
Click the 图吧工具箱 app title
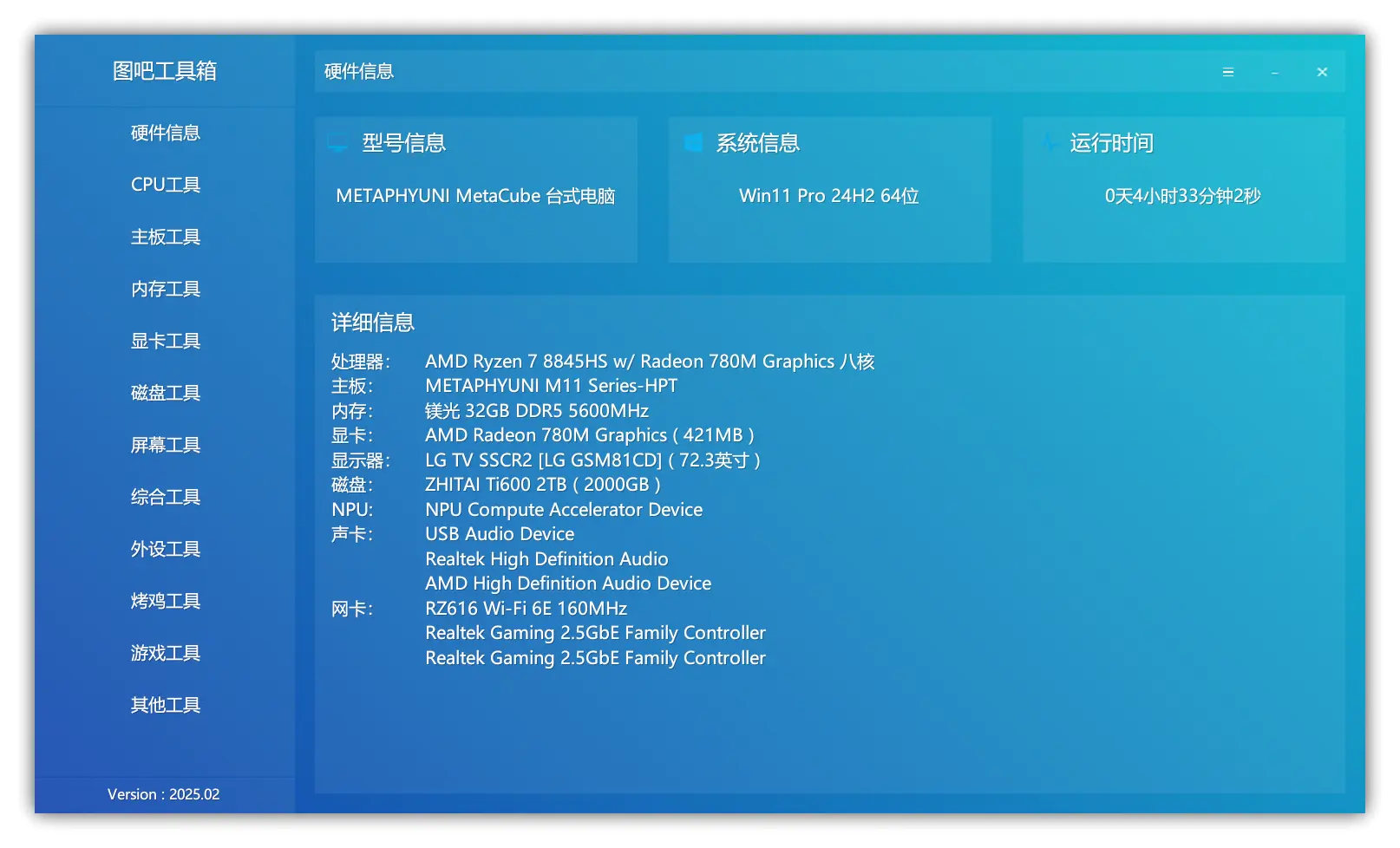click(x=165, y=71)
